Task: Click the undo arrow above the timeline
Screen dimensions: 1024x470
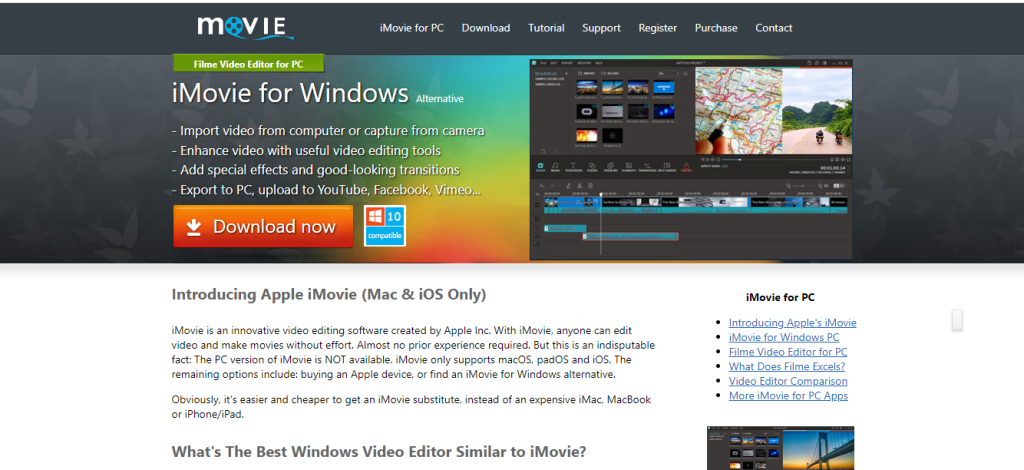Action: [542, 186]
